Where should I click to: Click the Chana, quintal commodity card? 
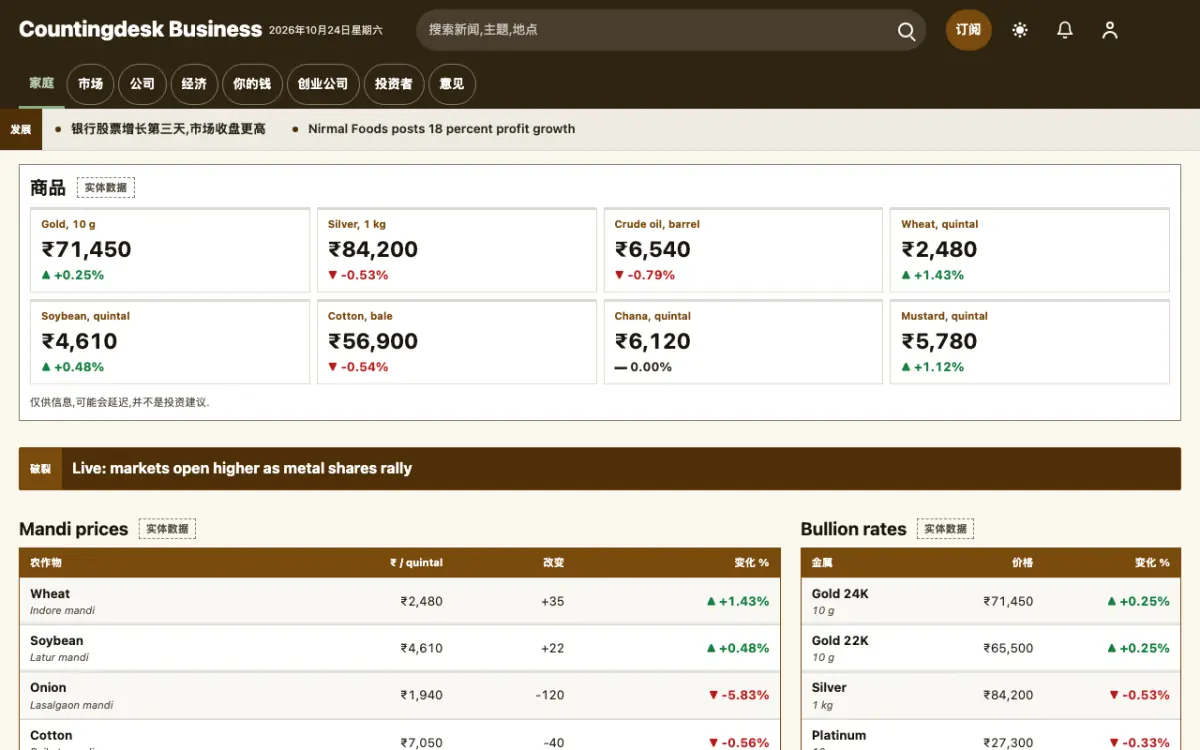(743, 342)
